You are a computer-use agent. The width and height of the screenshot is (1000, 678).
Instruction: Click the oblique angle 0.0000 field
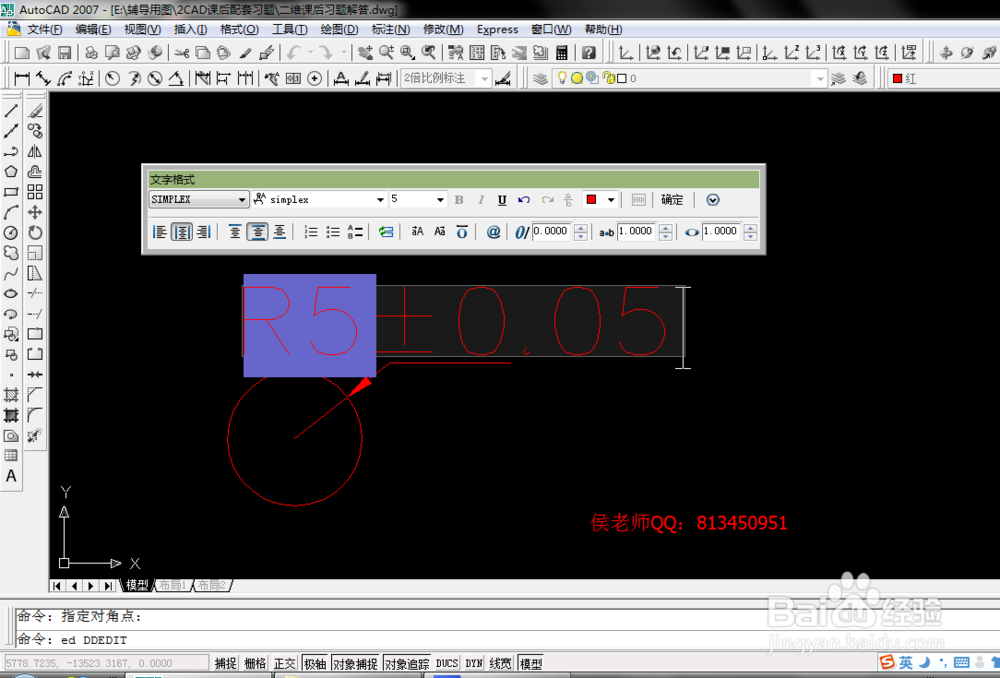[x=551, y=232]
